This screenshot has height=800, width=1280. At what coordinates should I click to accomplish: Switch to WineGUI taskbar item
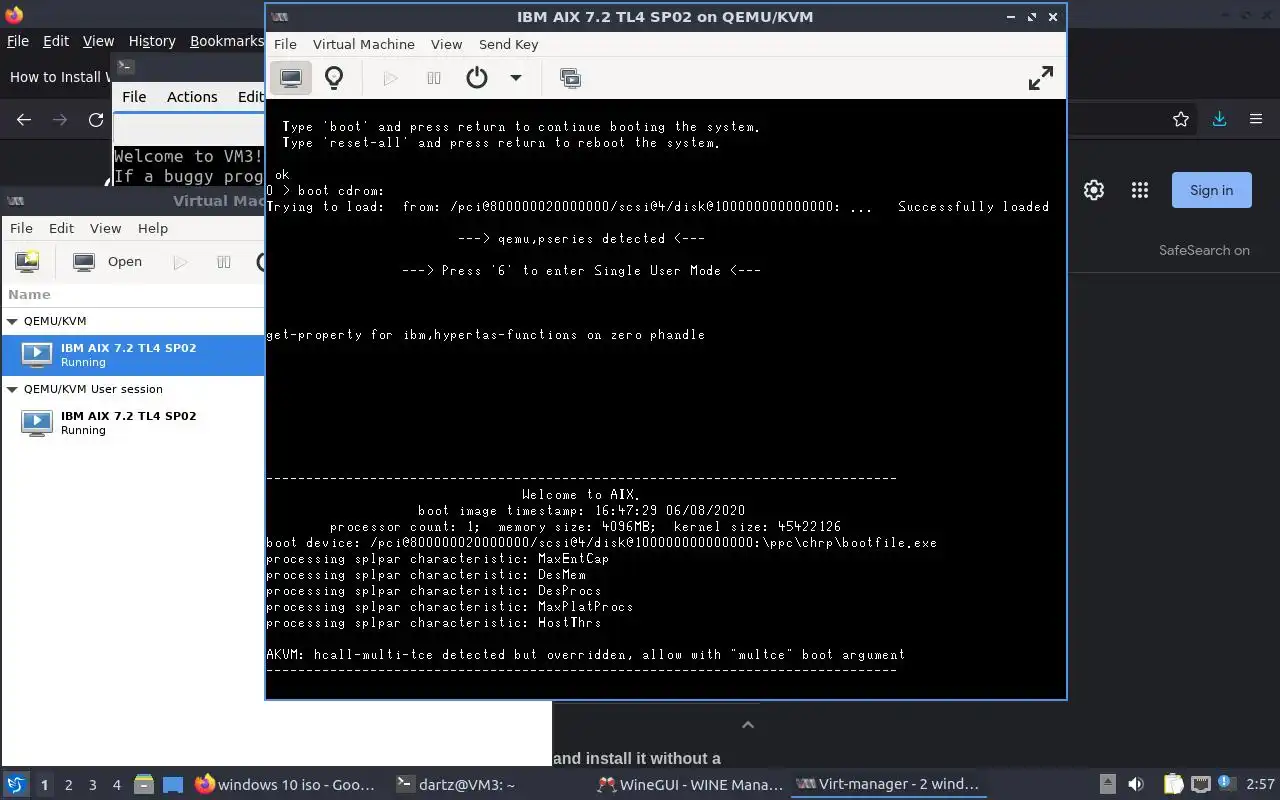pos(688,784)
